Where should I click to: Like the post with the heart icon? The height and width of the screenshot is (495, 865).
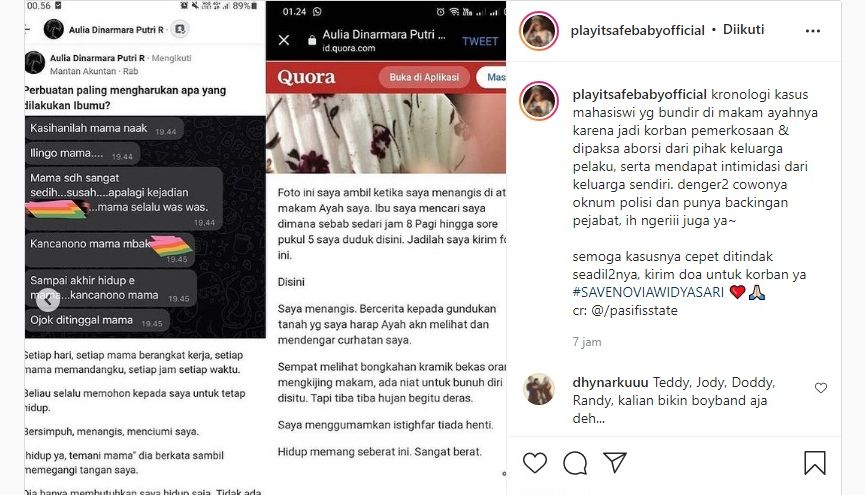tap(535, 462)
